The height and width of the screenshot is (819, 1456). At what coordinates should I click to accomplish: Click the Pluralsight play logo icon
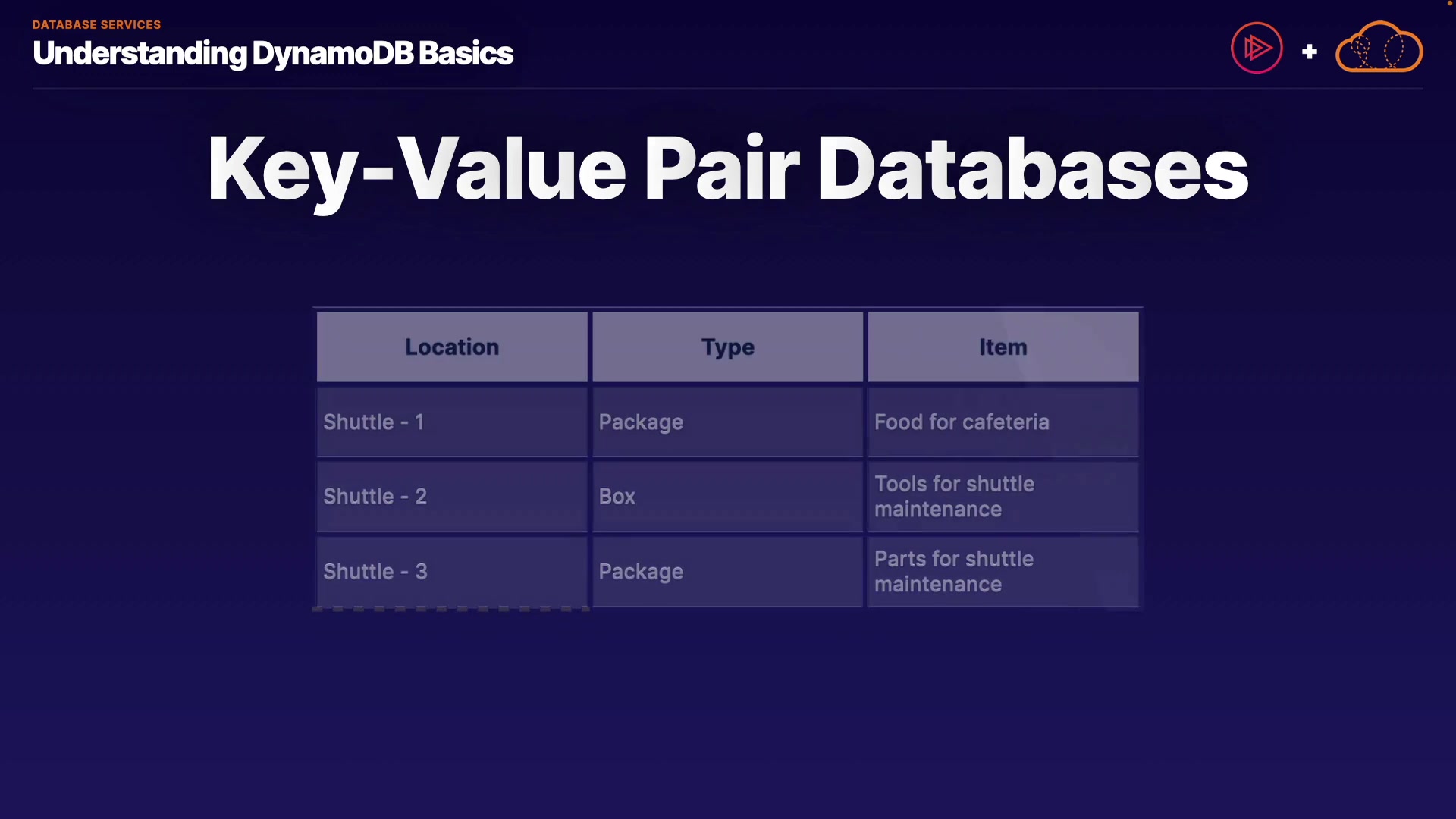click(1257, 48)
